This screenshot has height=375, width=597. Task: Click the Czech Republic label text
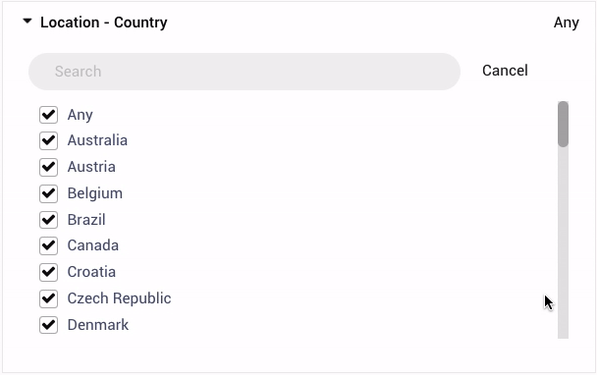point(119,298)
